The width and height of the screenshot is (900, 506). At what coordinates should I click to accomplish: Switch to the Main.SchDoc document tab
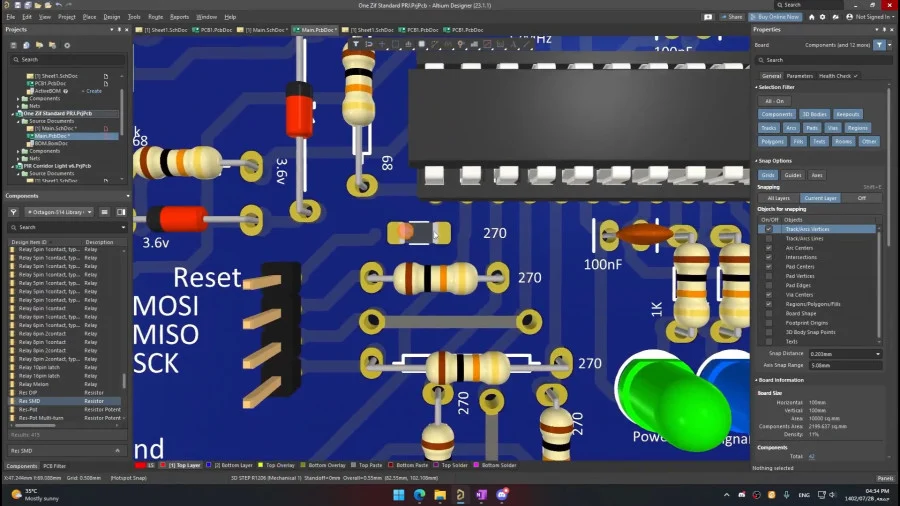[264, 30]
